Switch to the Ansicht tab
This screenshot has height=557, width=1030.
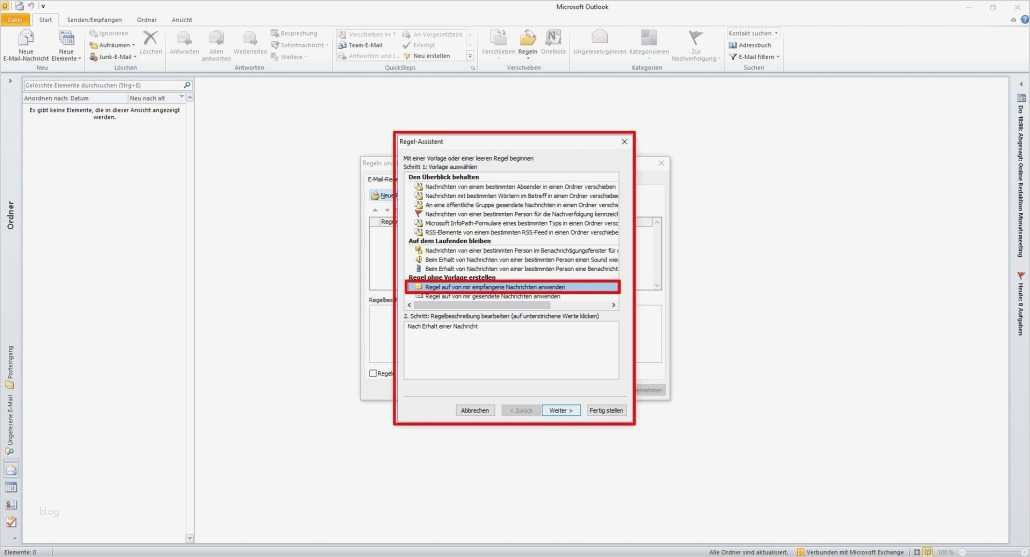point(182,20)
